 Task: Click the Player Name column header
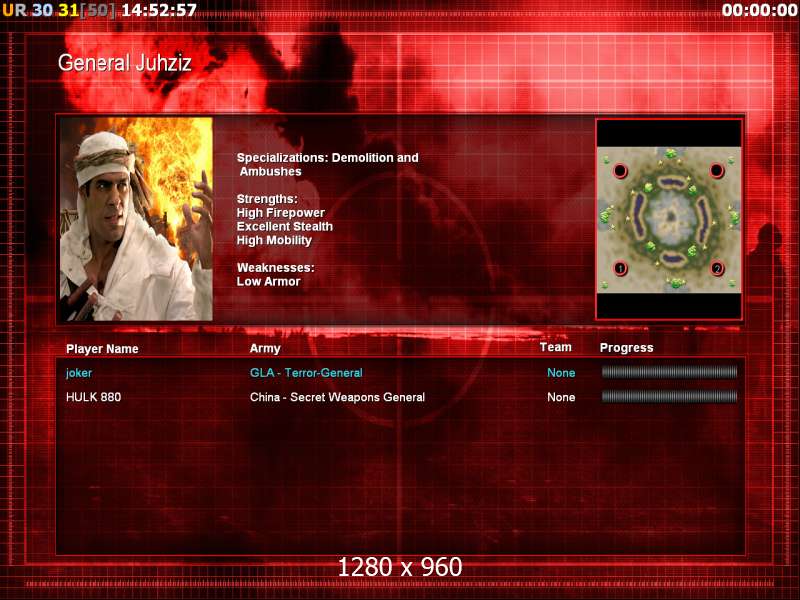coord(102,349)
